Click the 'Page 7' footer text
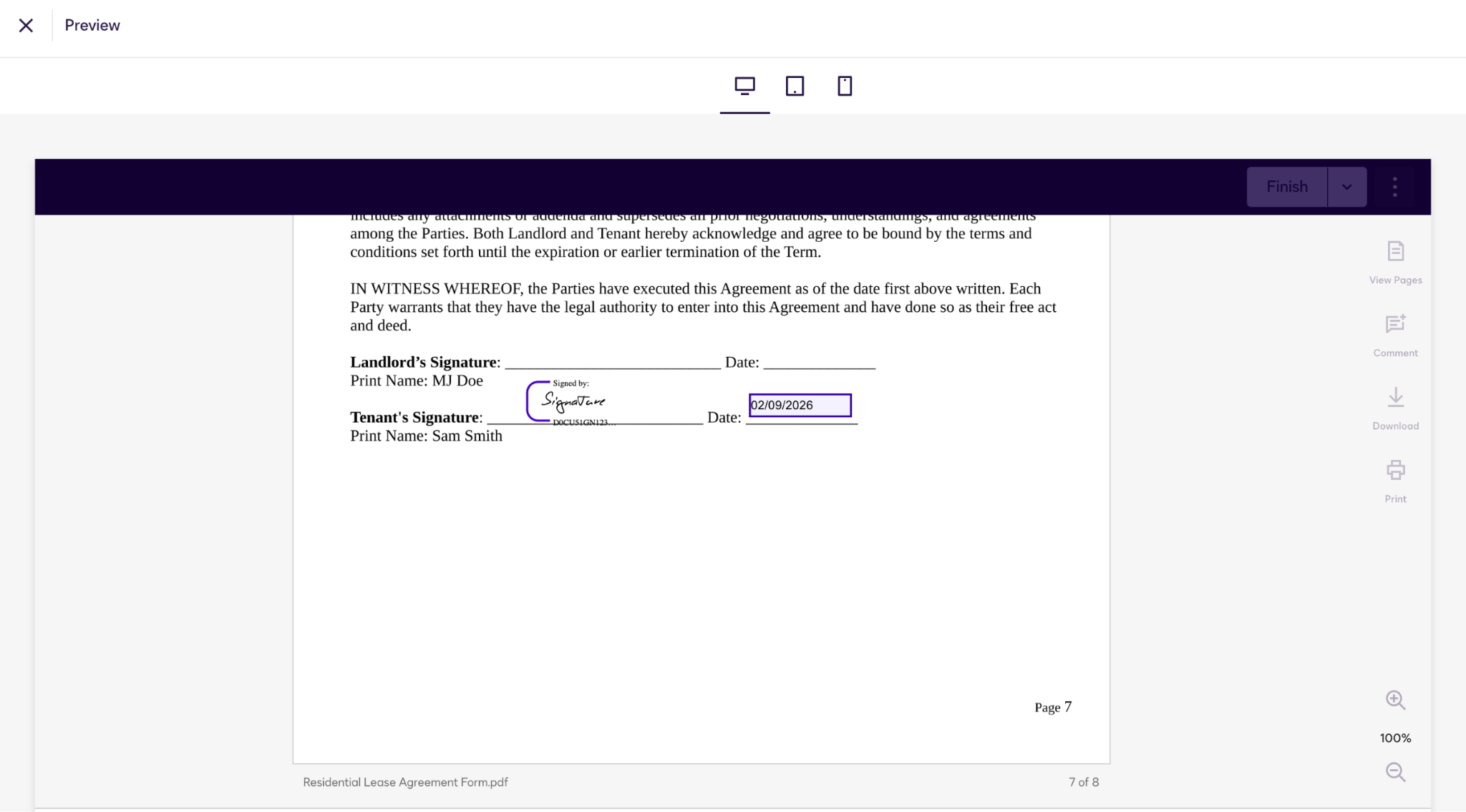1466x812 pixels. (x=1053, y=707)
